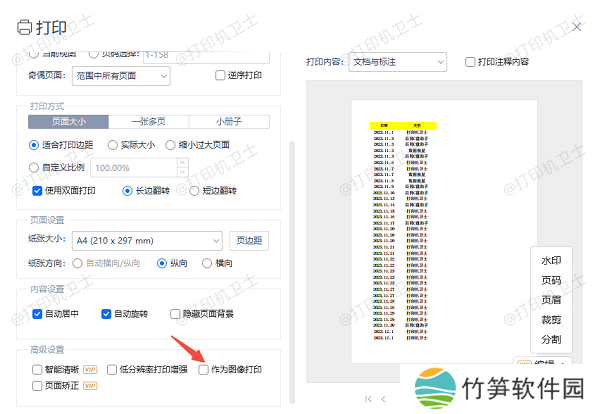
Task: Click the printer icon beside the 打印 title
Action: [23, 27]
